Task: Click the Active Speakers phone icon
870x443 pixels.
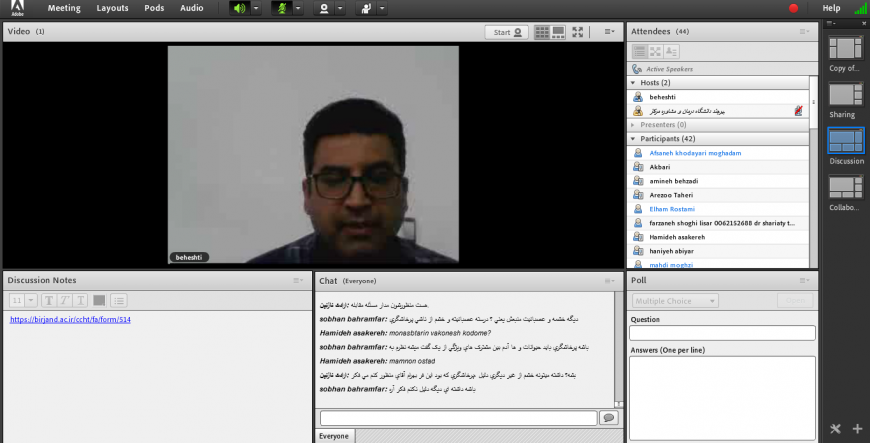Action: coord(637,69)
